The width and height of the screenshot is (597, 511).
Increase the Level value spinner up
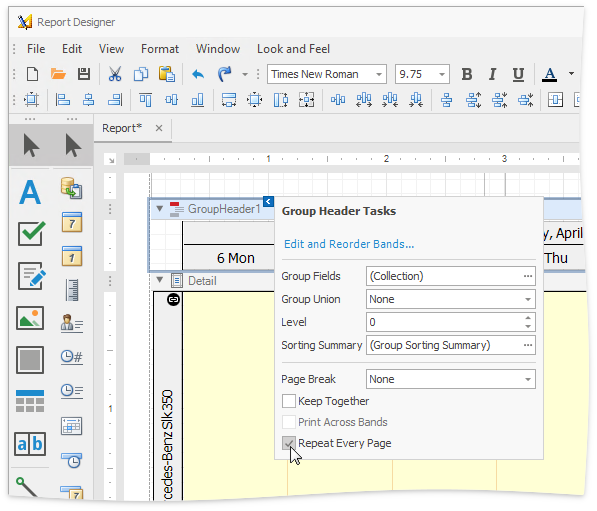[x=528, y=318]
